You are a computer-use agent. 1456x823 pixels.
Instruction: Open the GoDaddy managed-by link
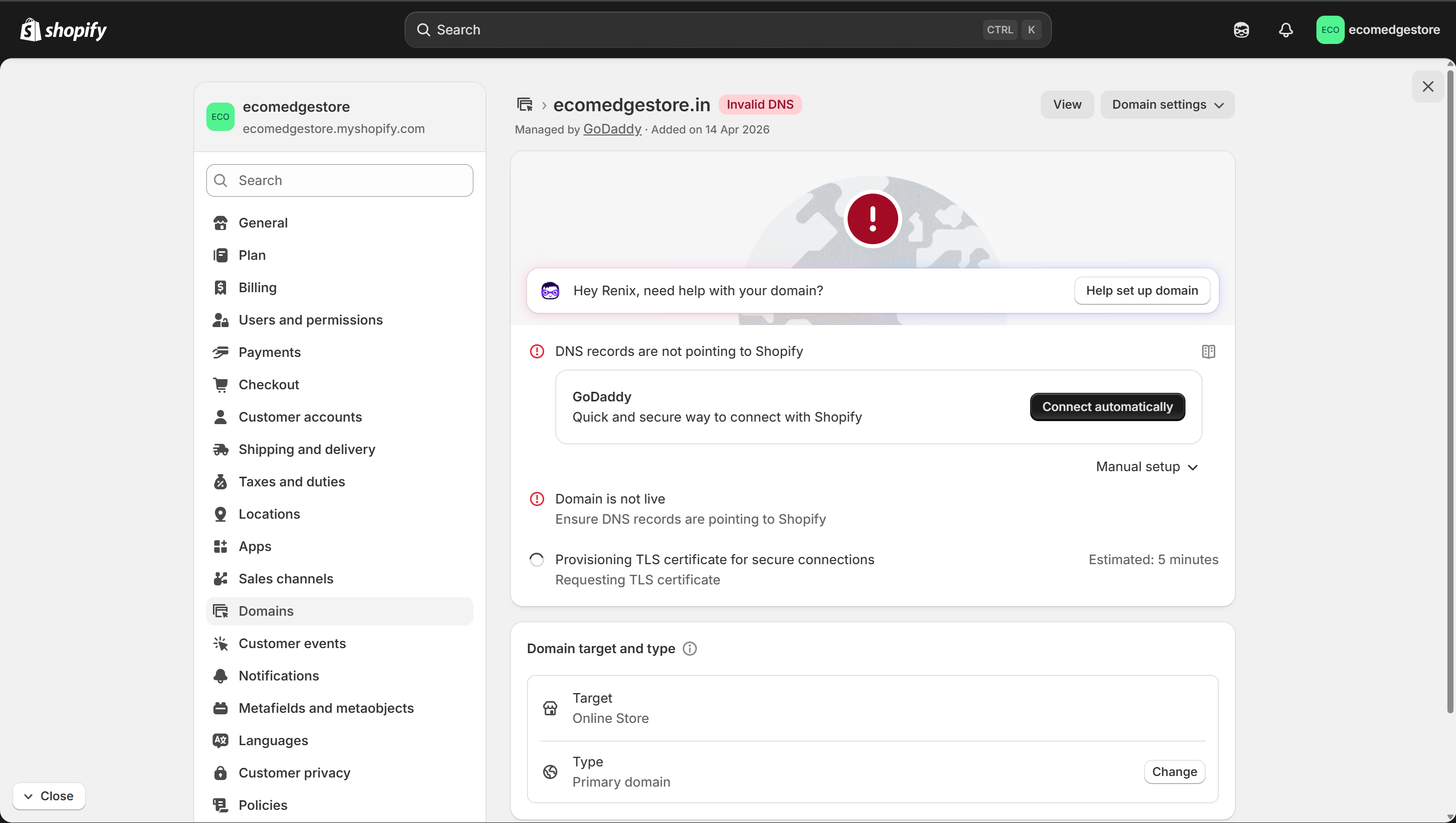(x=612, y=129)
